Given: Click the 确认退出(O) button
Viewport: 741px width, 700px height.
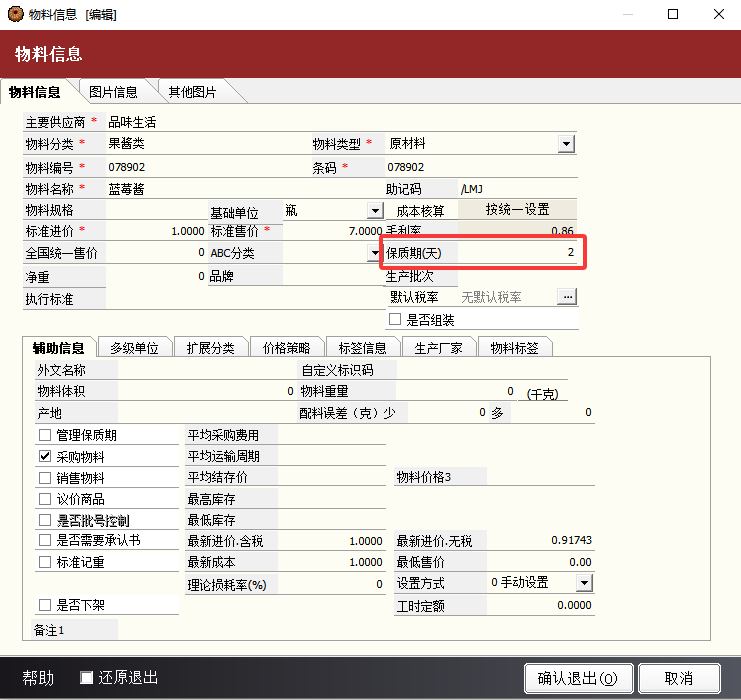Looking at the screenshot, I should [578, 678].
